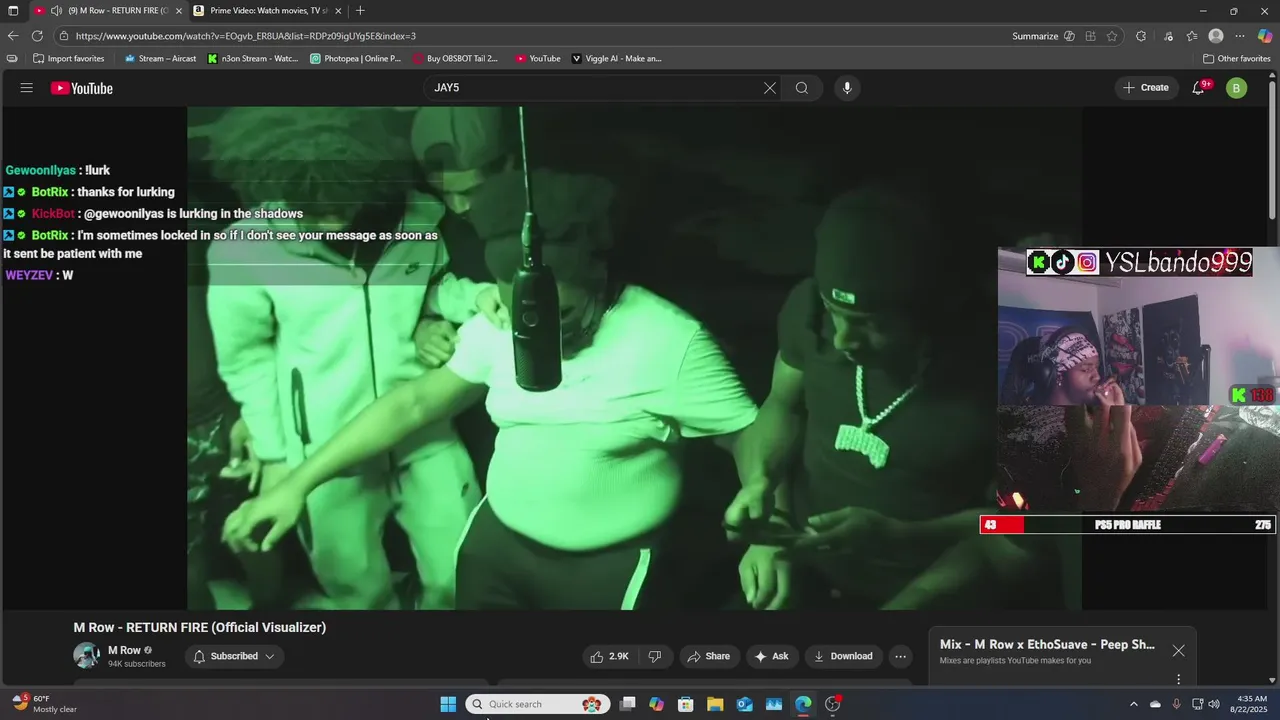Screen dimensions: 1280x720
Task: Launch Copilot from the taskbar
Action: 656,704
